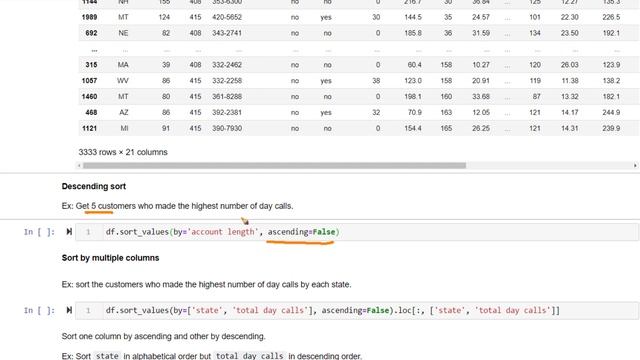Grab the horizontal scrollbar thumb under the table
This screenshot has height=360, width=640.
274,165
